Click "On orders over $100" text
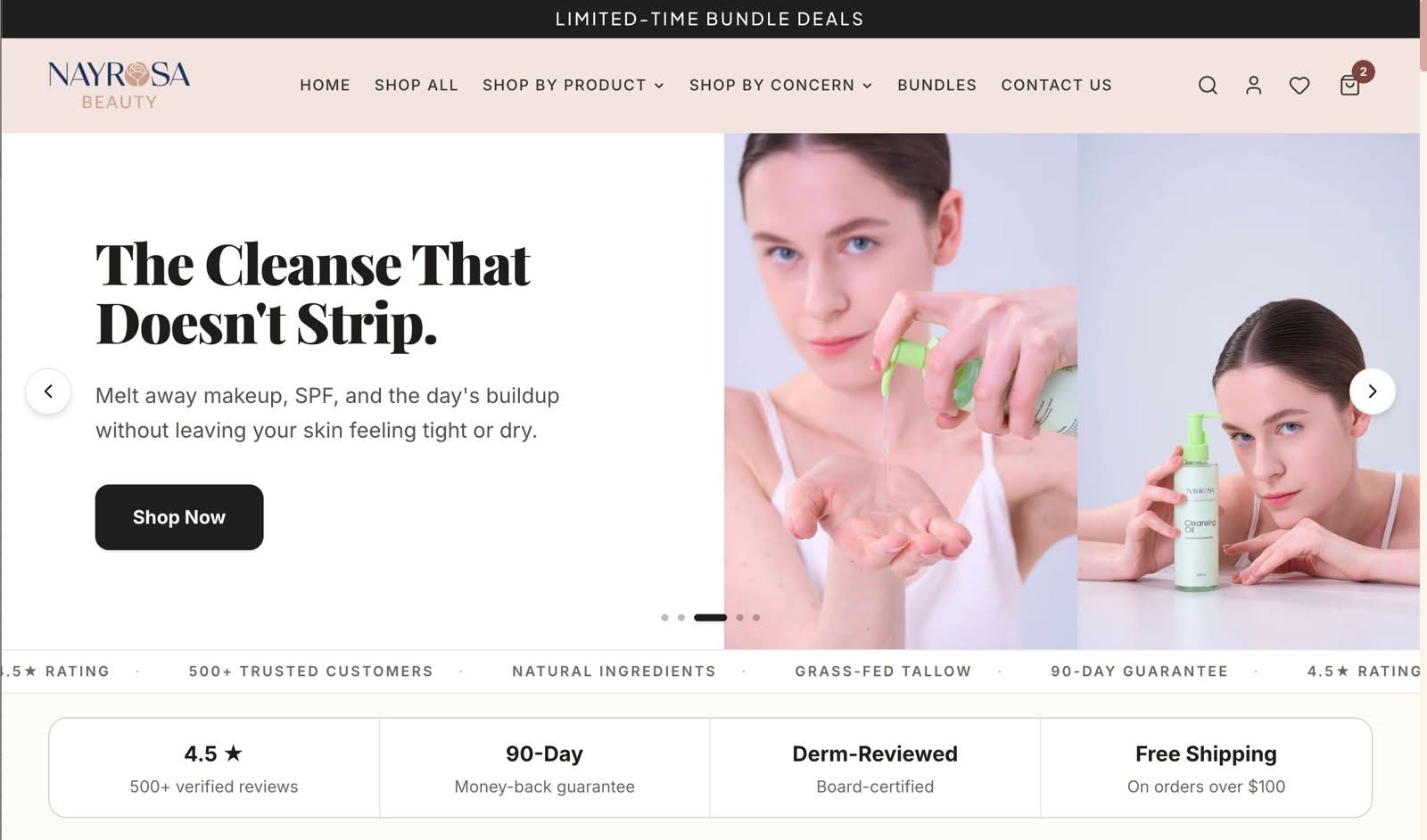This screenshot has height=840, width=1427. (1206, 786)
